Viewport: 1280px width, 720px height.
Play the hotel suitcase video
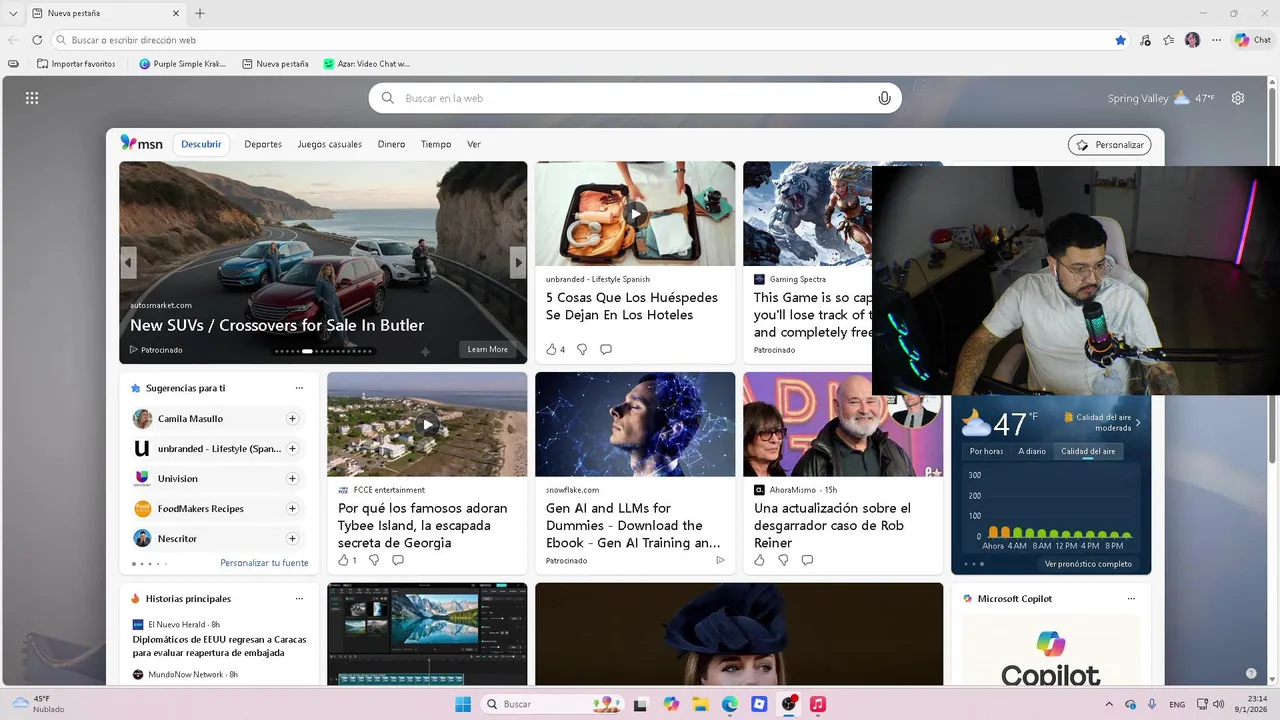click(x=635, y=214)
